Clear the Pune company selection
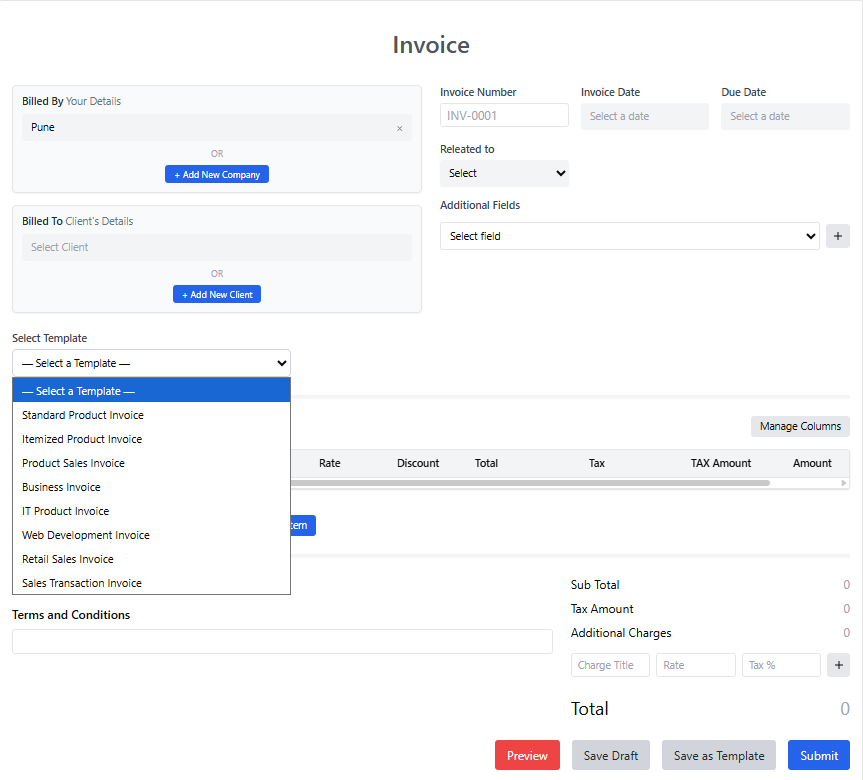This screenshot has width=863, height=780. pyautogui.click(x=399, y=128)
